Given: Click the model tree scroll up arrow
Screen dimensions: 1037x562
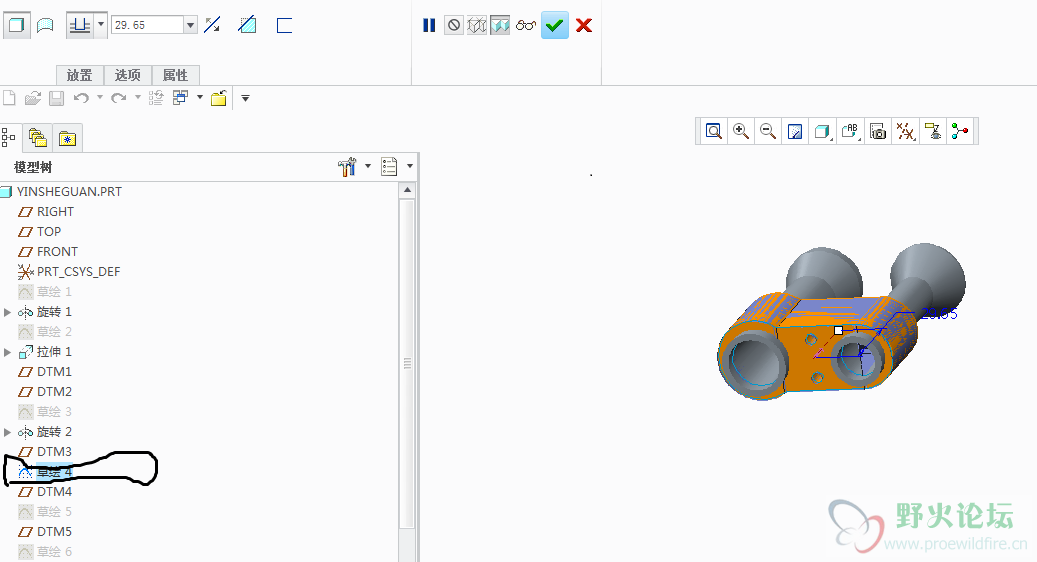Looking at the screenshot, I should (x=407, y=190).
